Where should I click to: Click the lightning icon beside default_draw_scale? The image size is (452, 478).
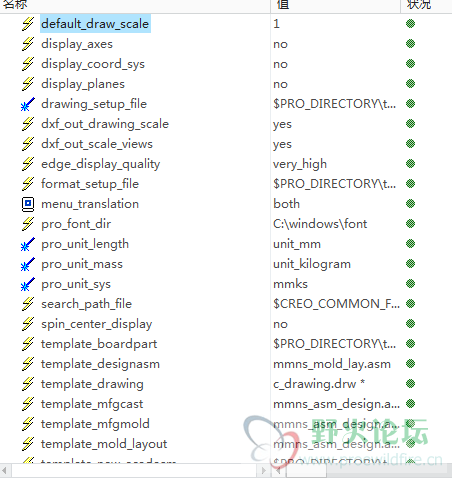(x=28, y=24)
